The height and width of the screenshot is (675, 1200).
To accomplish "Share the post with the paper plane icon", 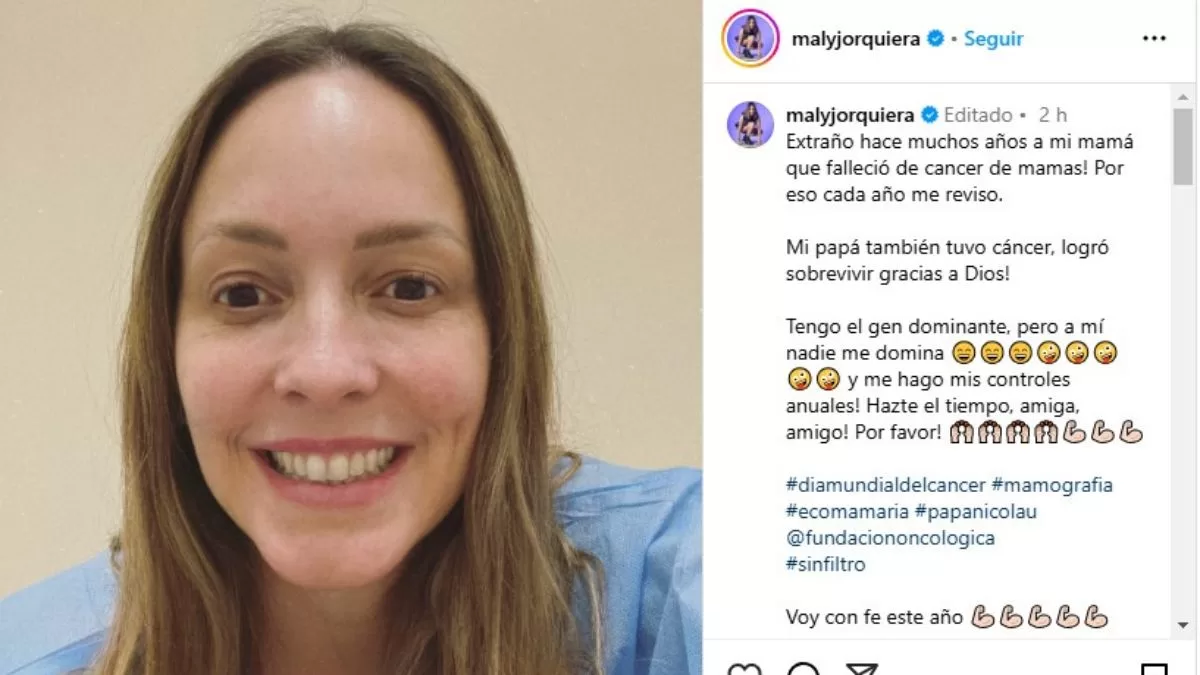I will click(x=862, y=668).
